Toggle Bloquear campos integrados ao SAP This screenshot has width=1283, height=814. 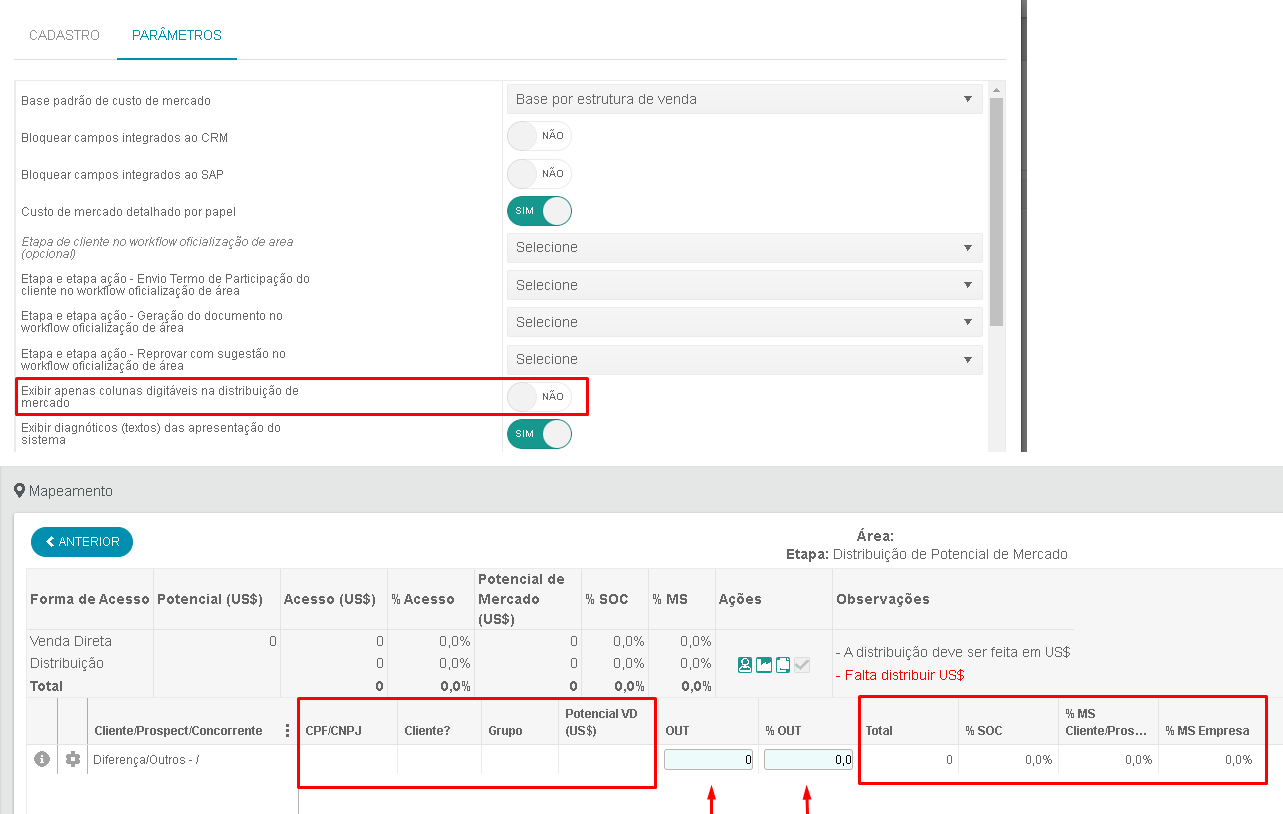click(539, 174)
